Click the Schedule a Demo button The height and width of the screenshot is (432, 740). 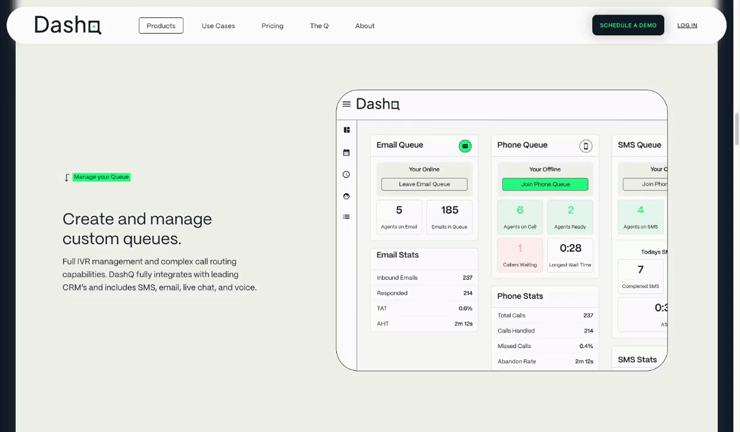(628, 25)
